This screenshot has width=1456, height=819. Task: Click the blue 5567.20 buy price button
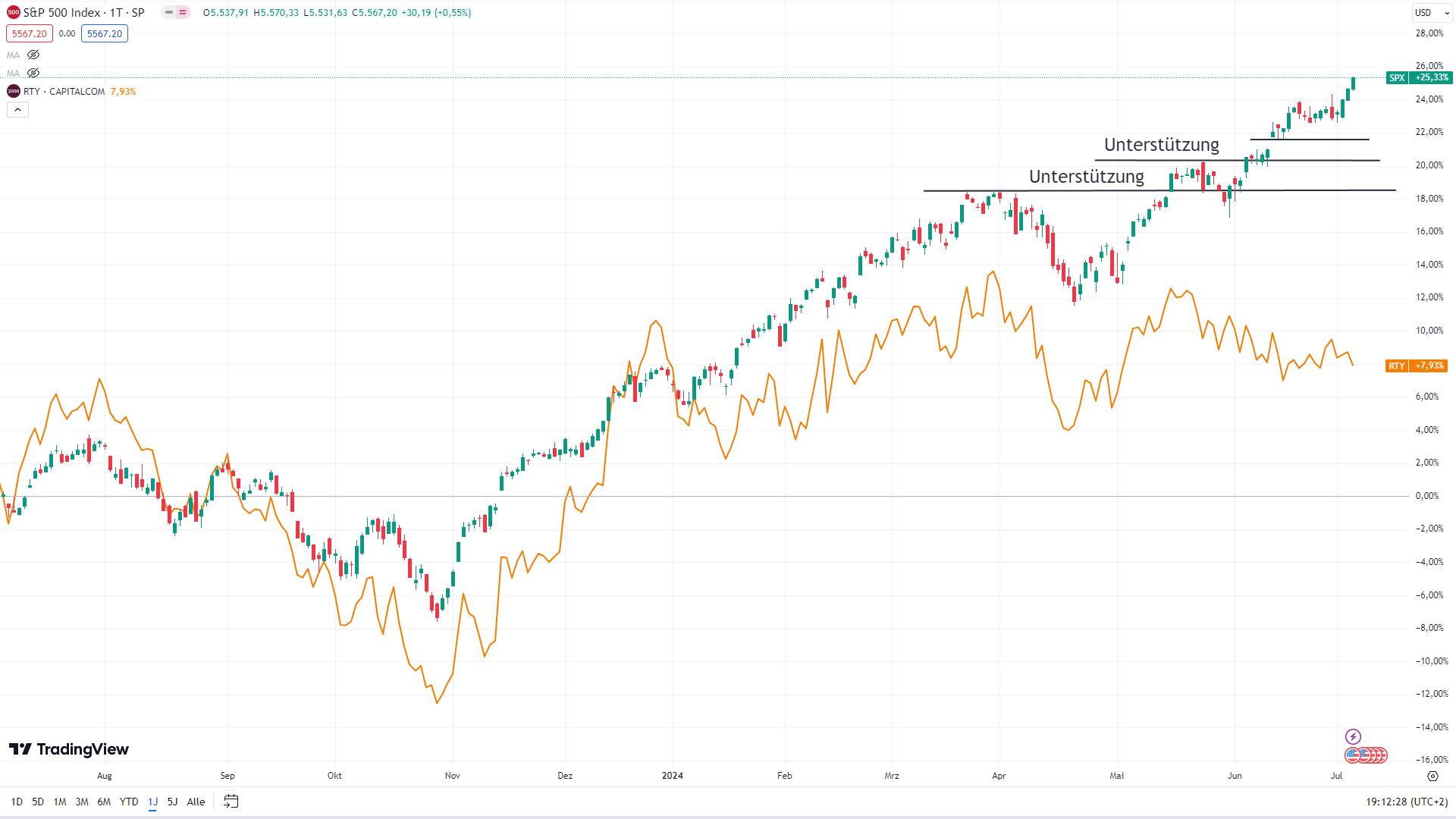[105, 33]
